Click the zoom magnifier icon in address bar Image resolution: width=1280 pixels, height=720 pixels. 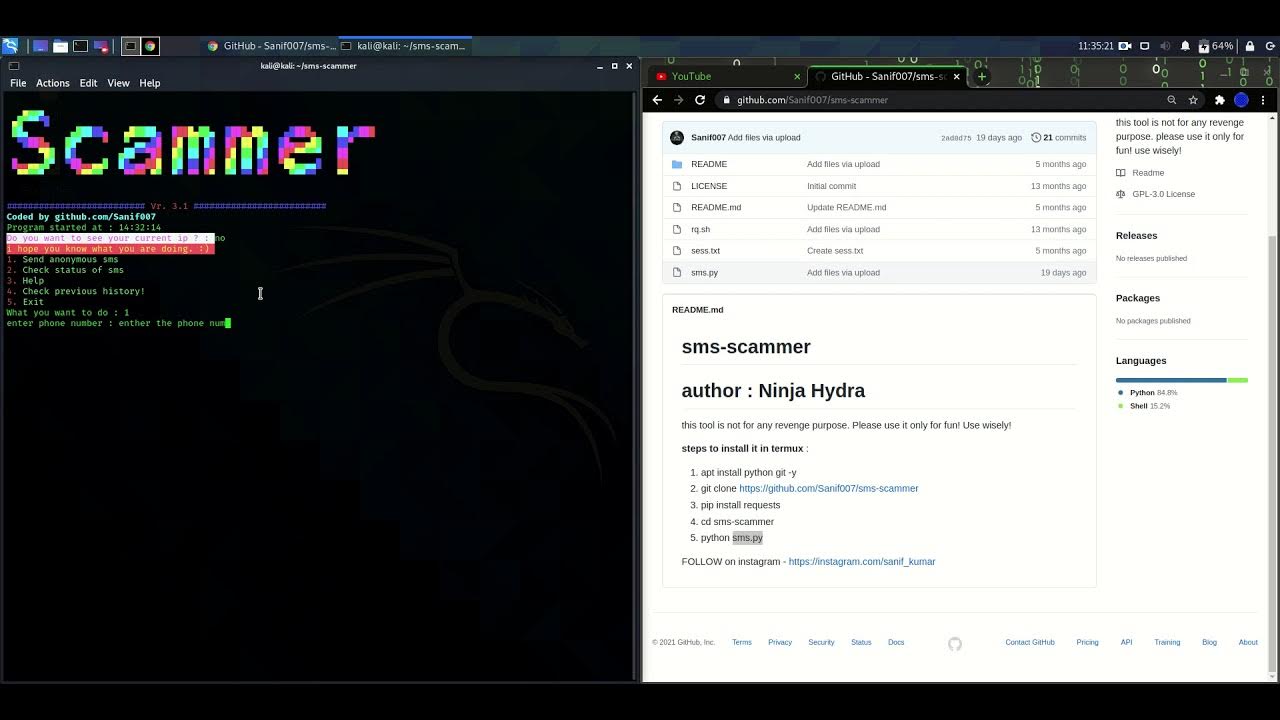[1172, 100]
